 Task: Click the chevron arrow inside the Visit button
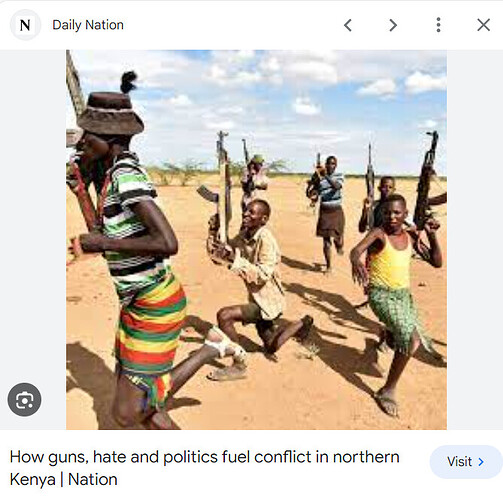(481, 462)
